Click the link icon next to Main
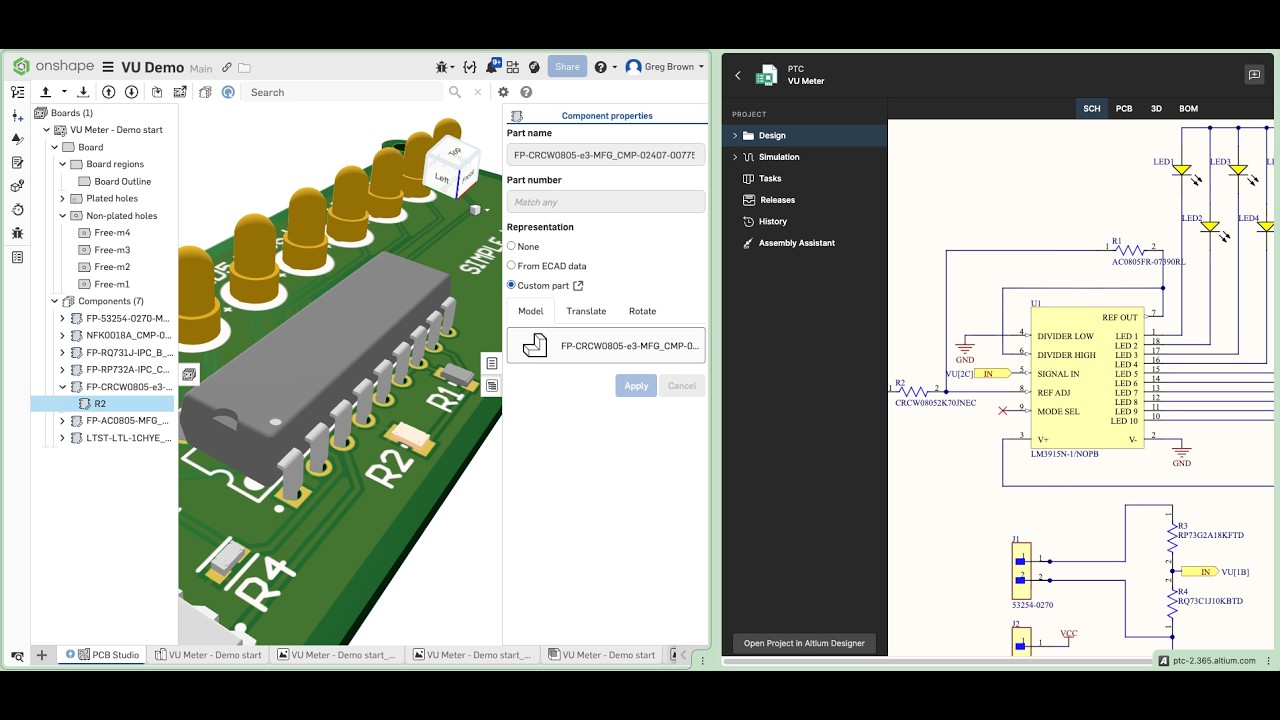 227,68
